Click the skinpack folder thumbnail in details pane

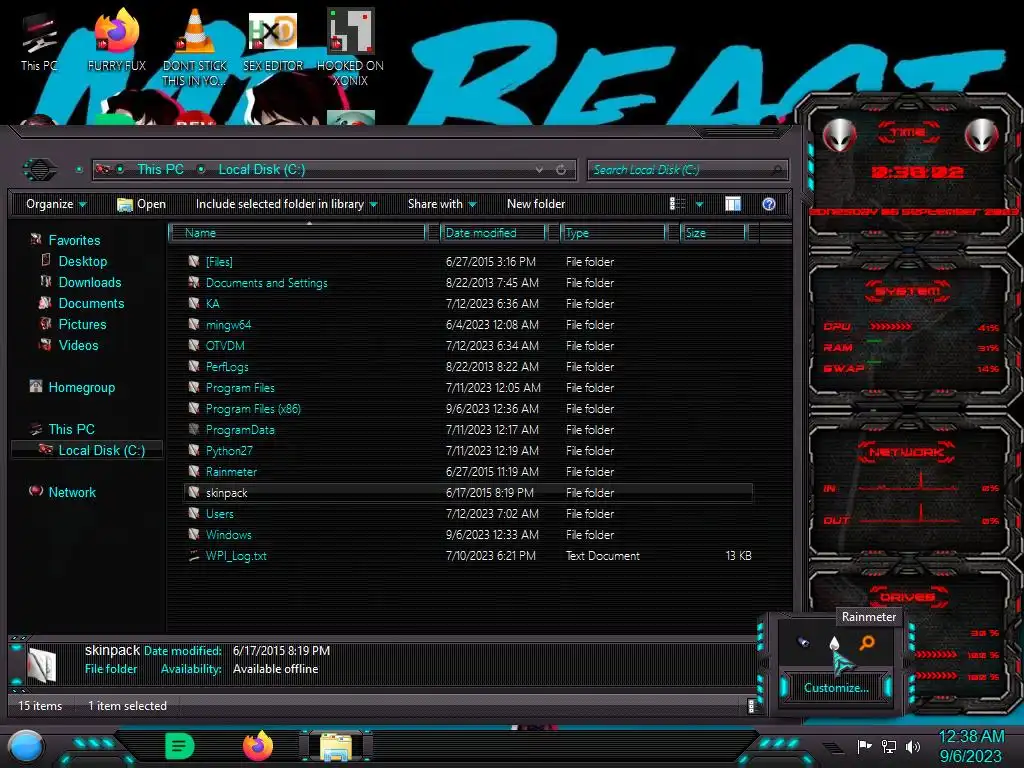(x=42, y=665)
